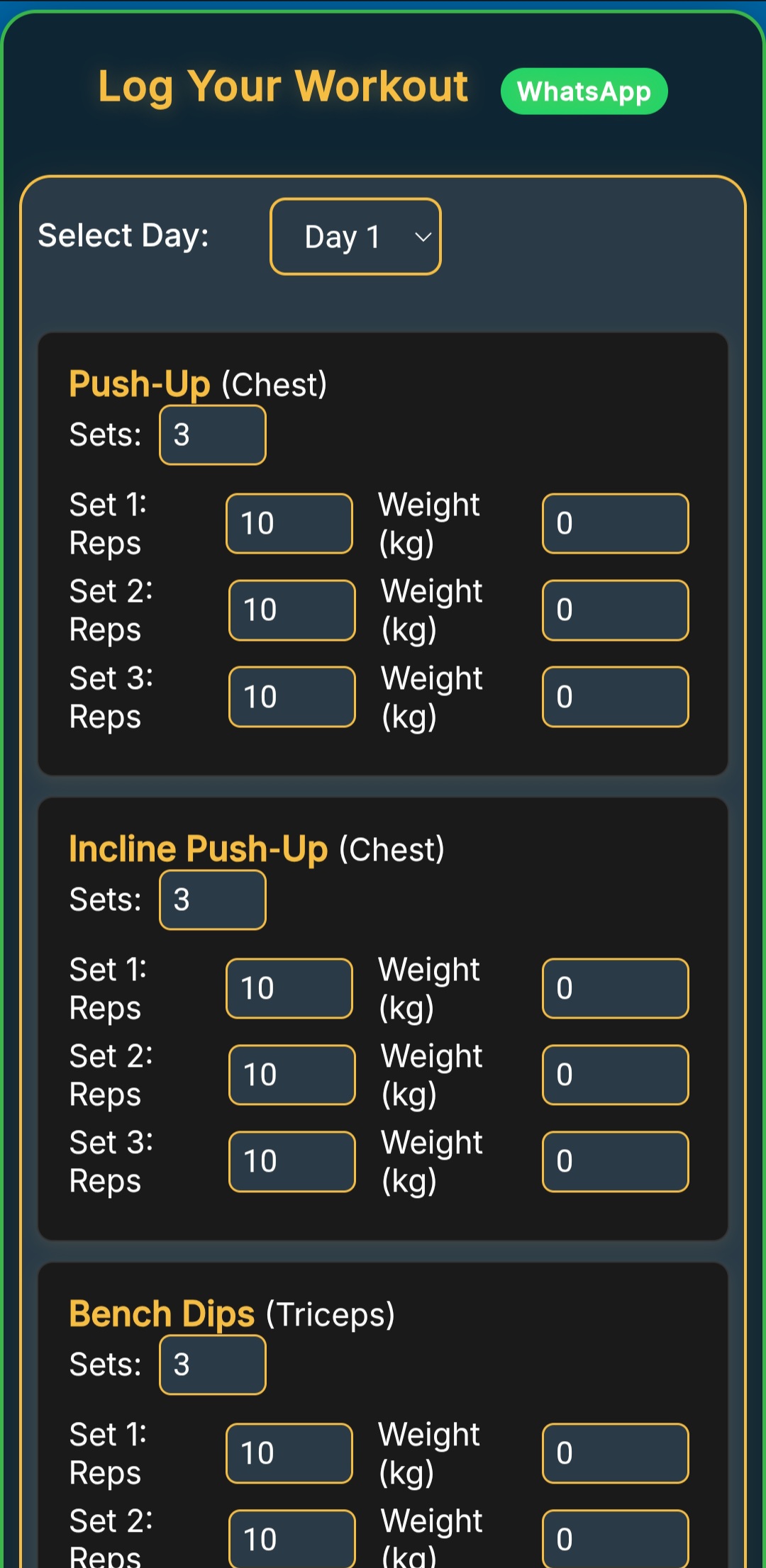Click the Log Your Workout heading
This screenshot has width=766, height=1568.
click(283, 86)
